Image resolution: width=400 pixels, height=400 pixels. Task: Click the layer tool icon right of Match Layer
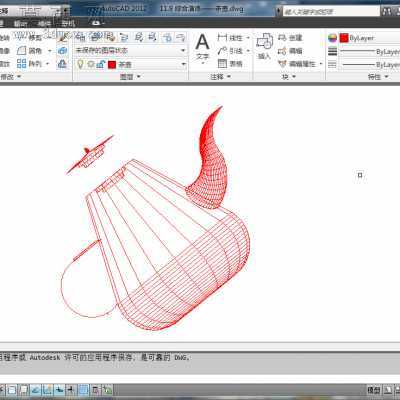[x=152, y=37]
